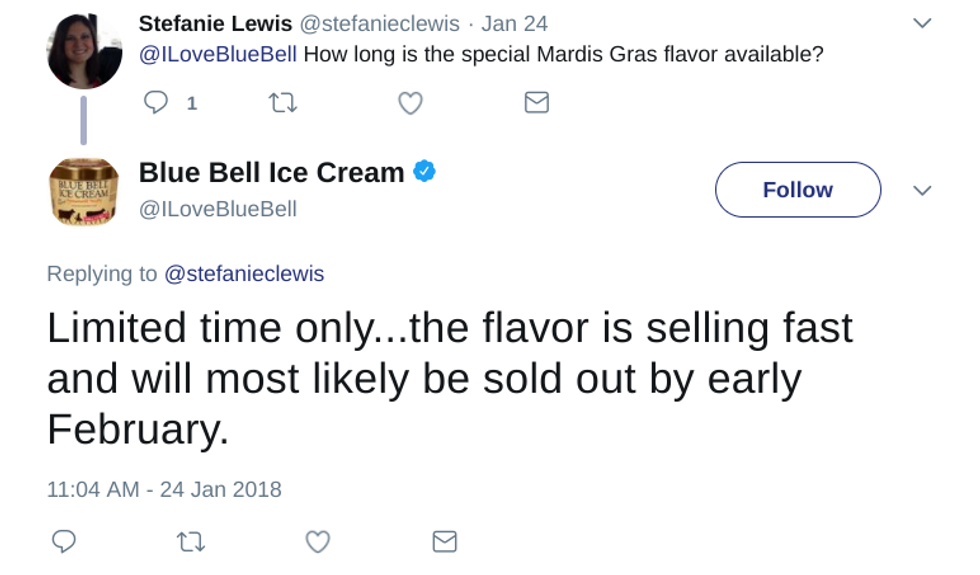The height and width of the screenshot is (575, 980).
Task: Click the Blue Bell ice cream tub avatar
Action: (x=84, y=190)
